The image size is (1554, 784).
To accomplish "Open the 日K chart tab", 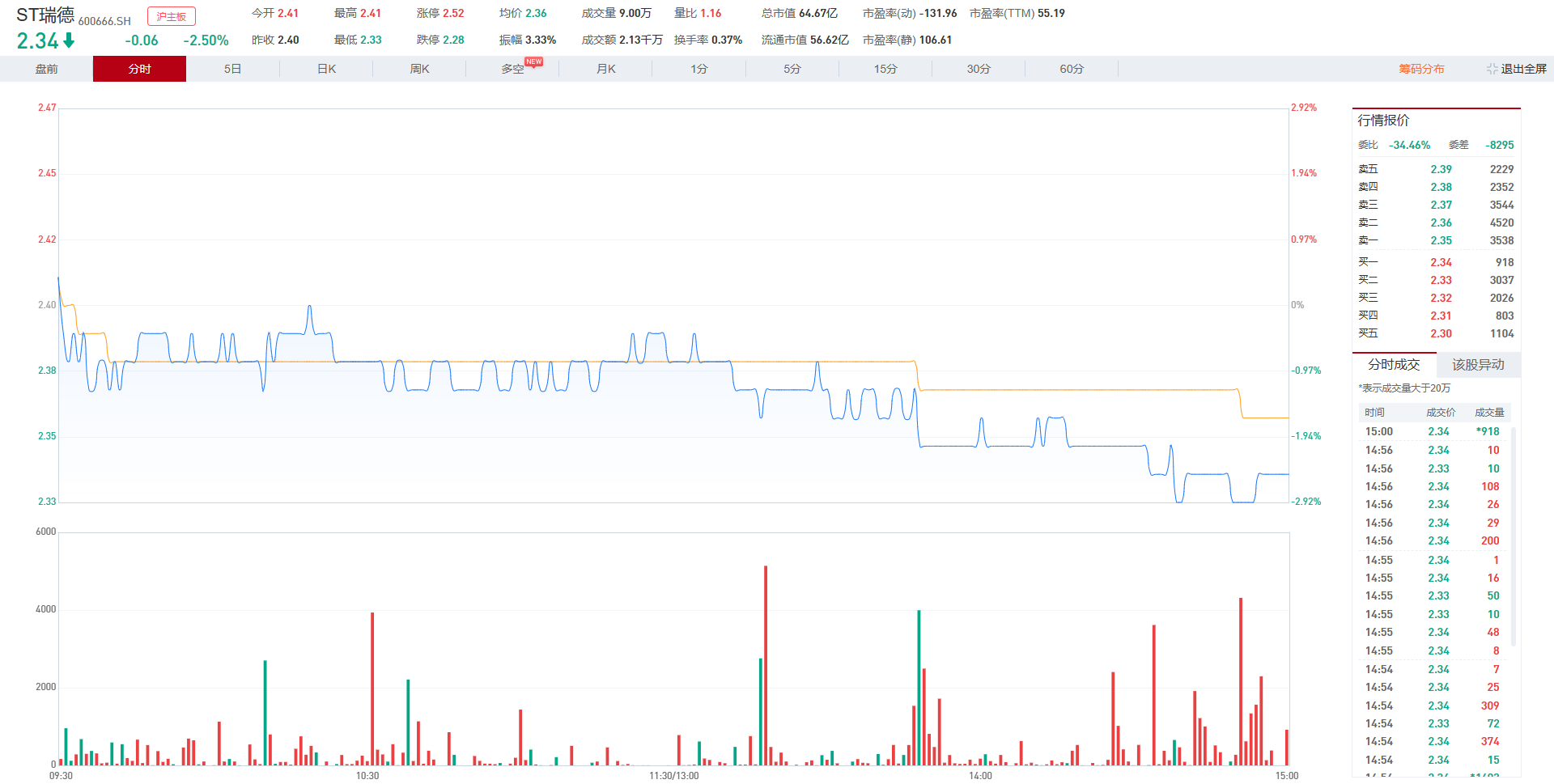I will click(326, 69).
